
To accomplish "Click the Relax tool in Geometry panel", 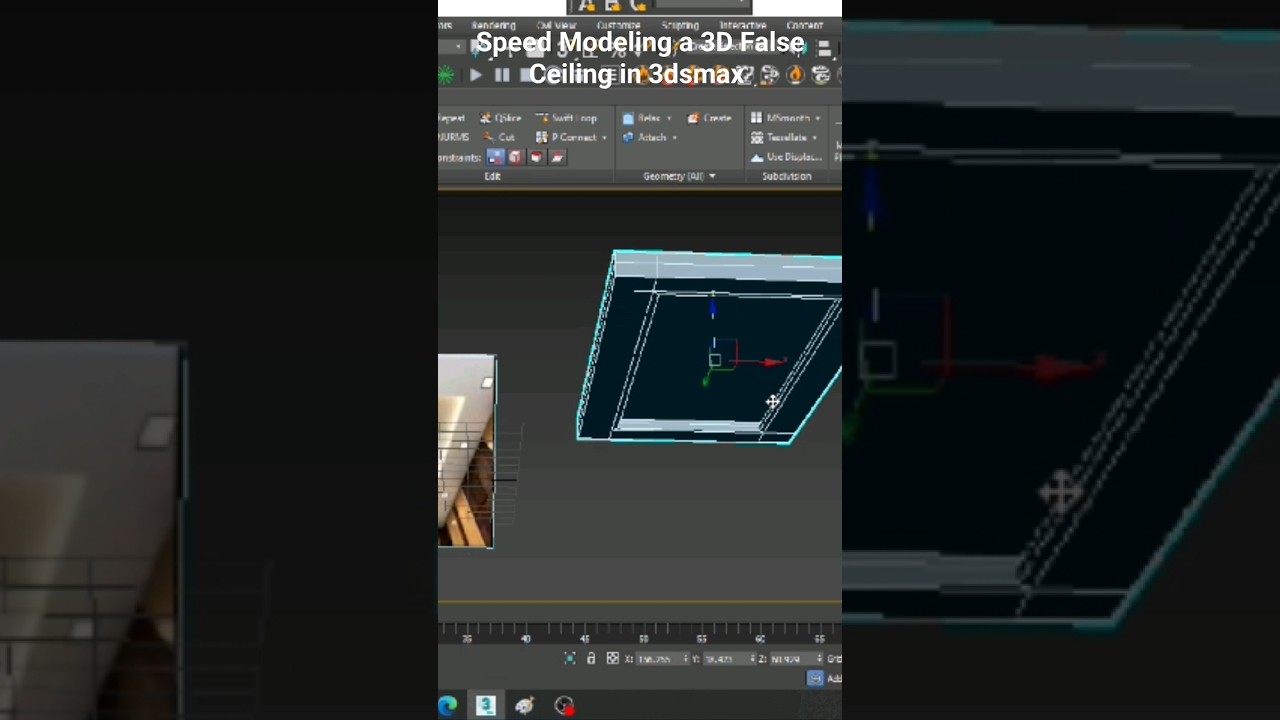I will (641, 118).
